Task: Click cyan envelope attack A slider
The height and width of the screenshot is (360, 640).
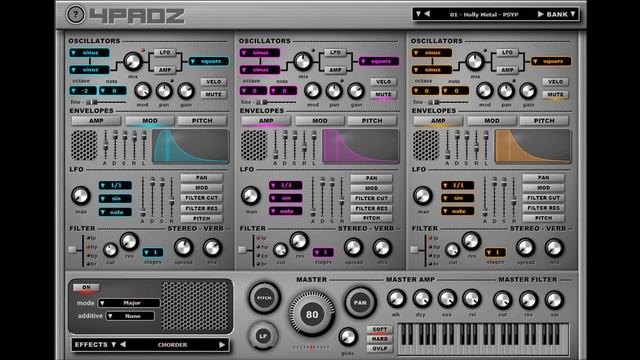Action: pos(105,145)
